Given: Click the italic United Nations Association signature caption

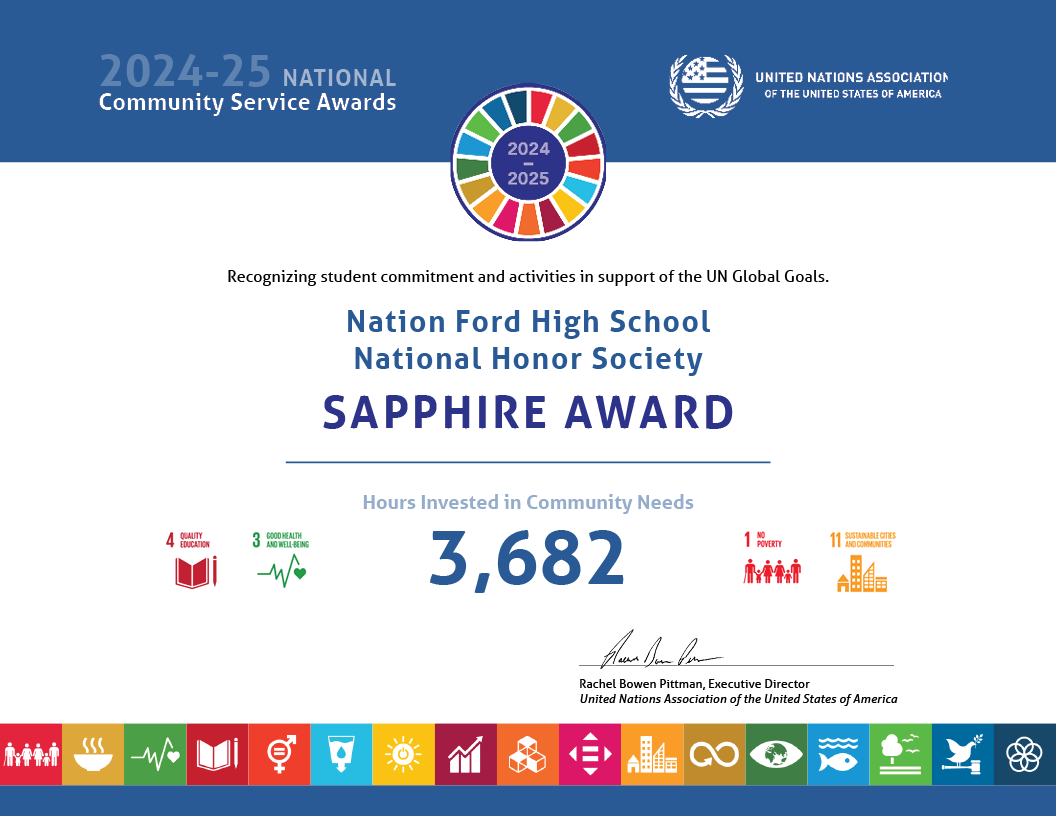Looking at the screenshot, I should point(738,700).
